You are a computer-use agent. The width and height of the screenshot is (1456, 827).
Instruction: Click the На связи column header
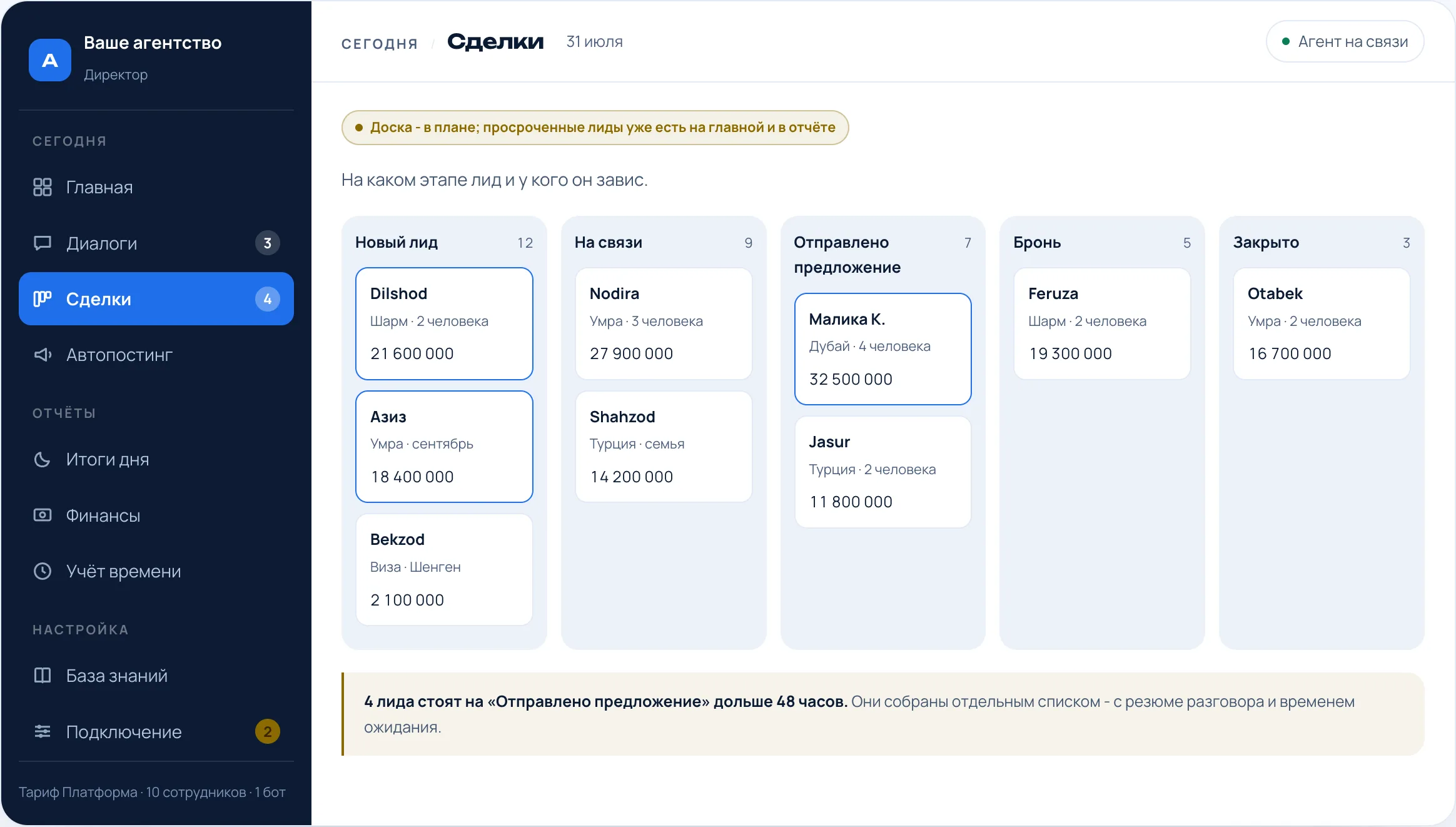pyautogui.click(x=609, y=243)
